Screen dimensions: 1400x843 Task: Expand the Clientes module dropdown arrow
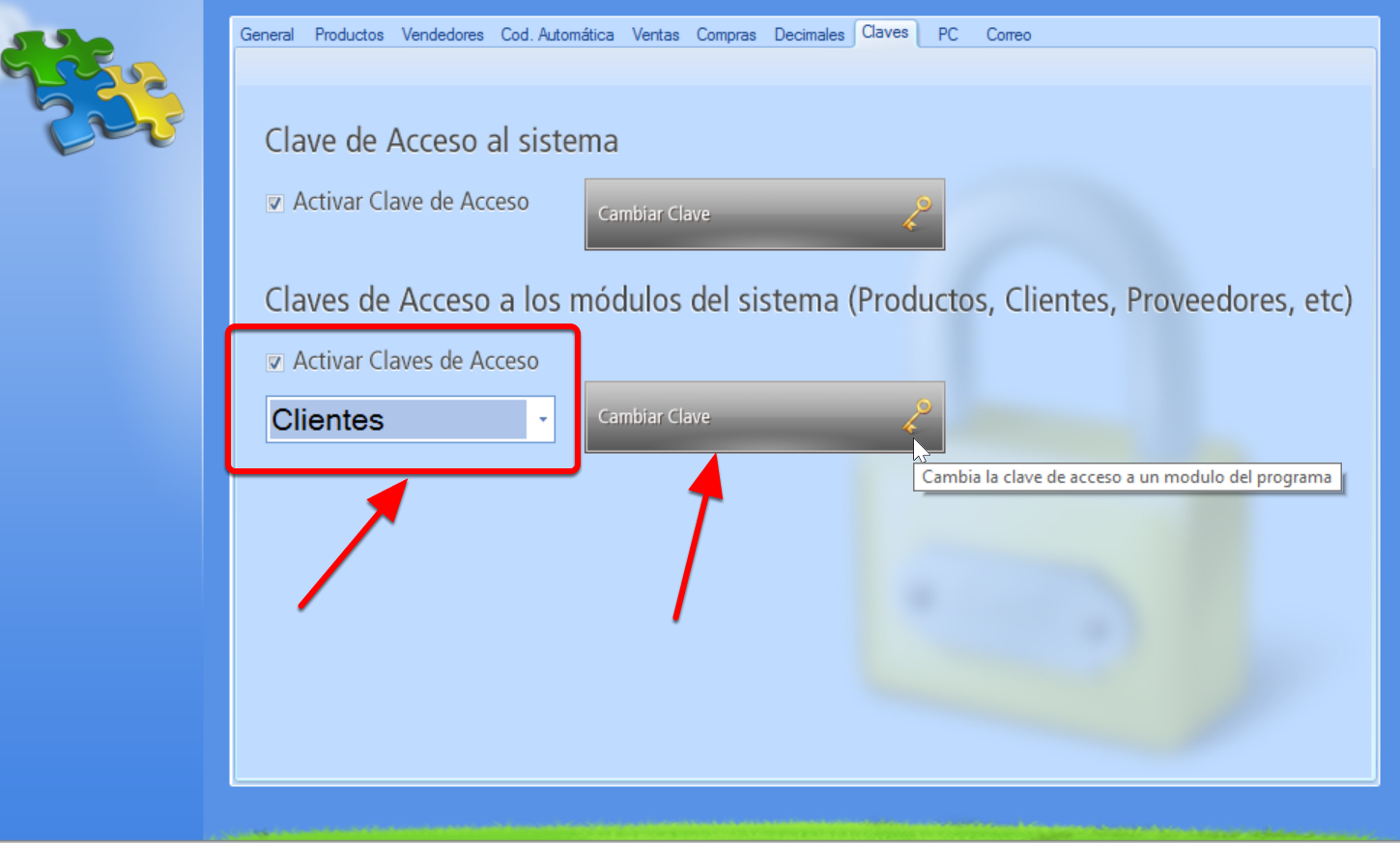(542, 420)
